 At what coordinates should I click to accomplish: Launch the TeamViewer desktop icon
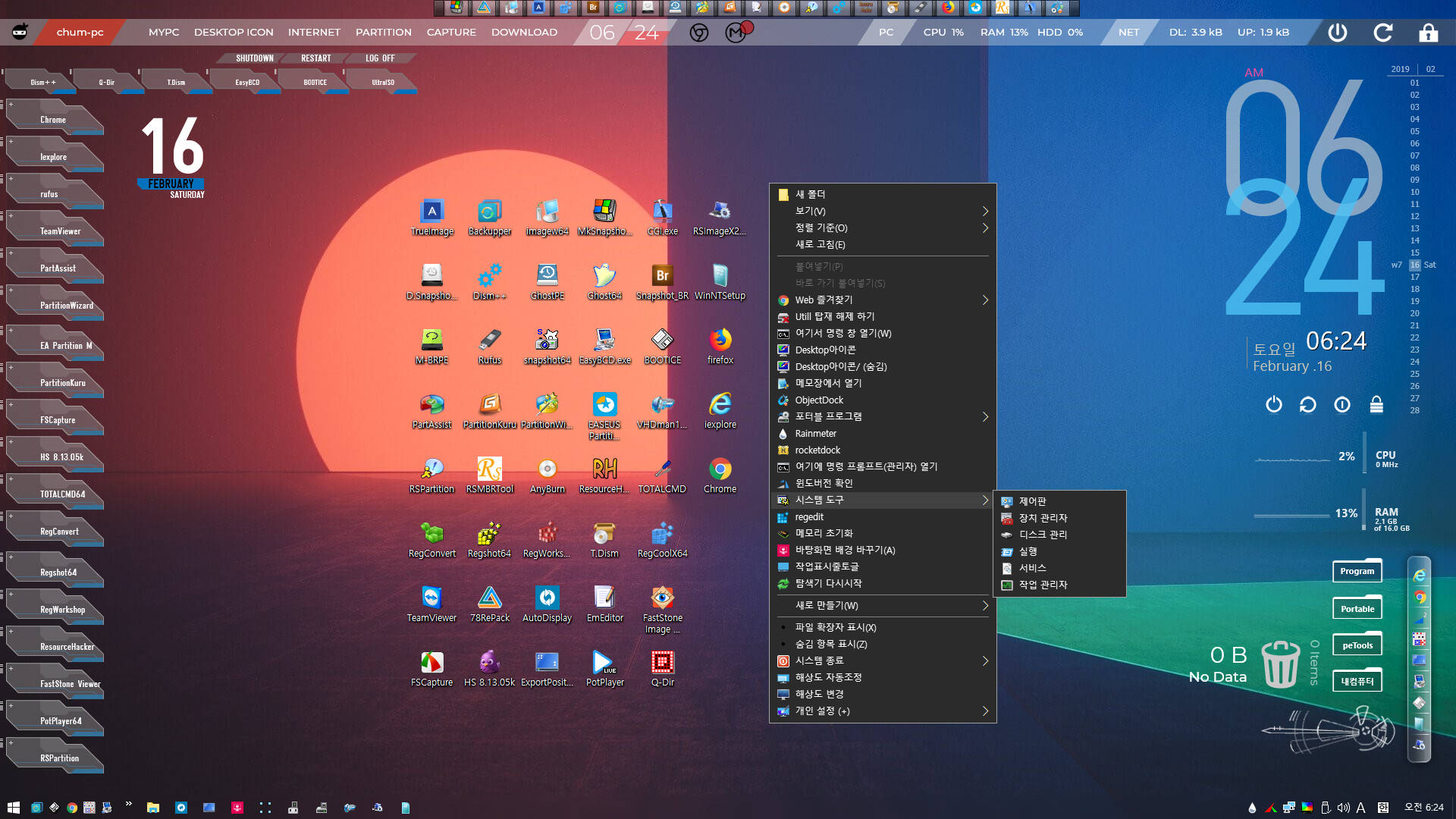(x=431, y=604)
